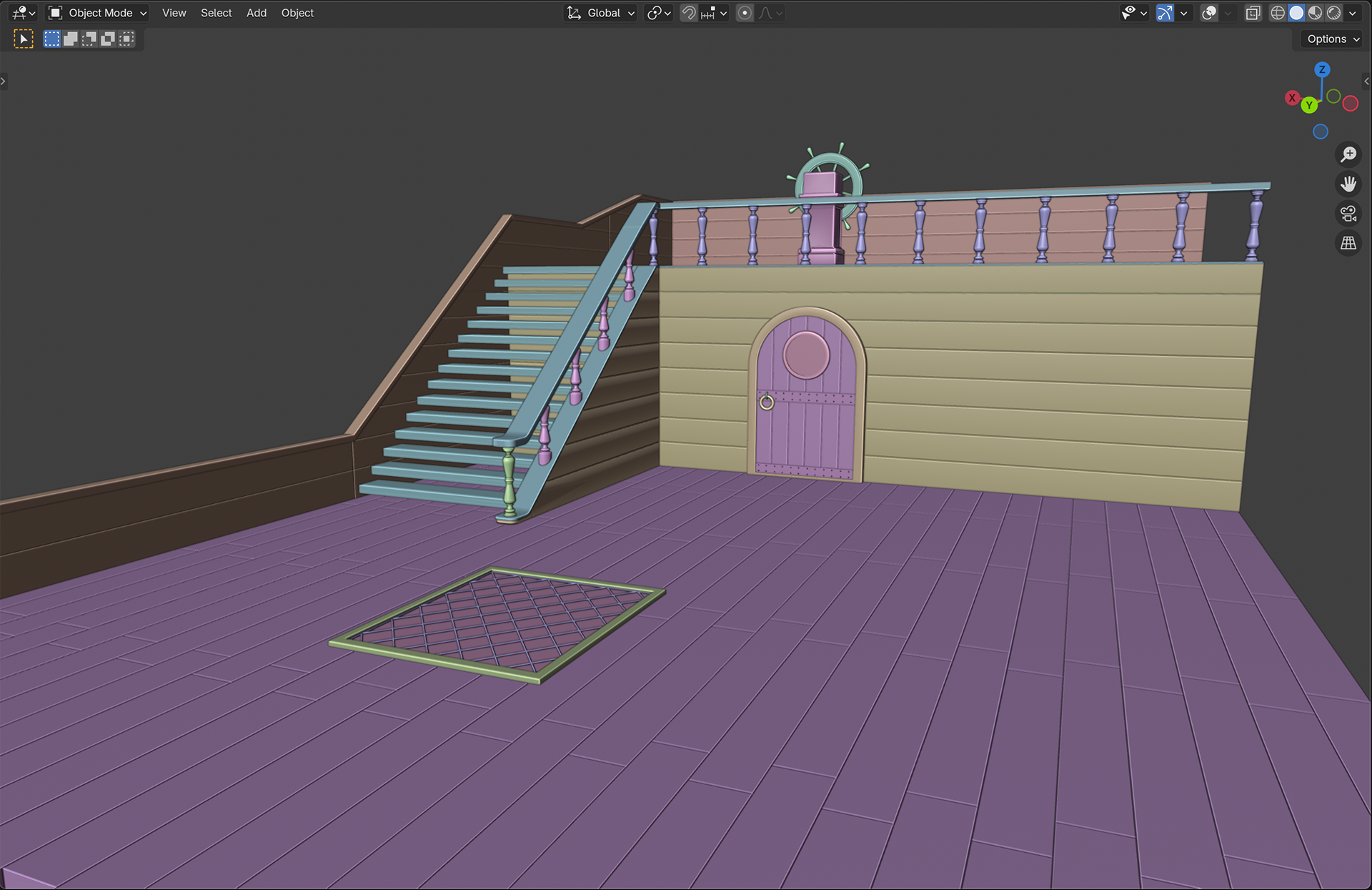This screenshot has width=1372, height=890.
Task: Select the tweak select box tool
Action: [24, 39]
